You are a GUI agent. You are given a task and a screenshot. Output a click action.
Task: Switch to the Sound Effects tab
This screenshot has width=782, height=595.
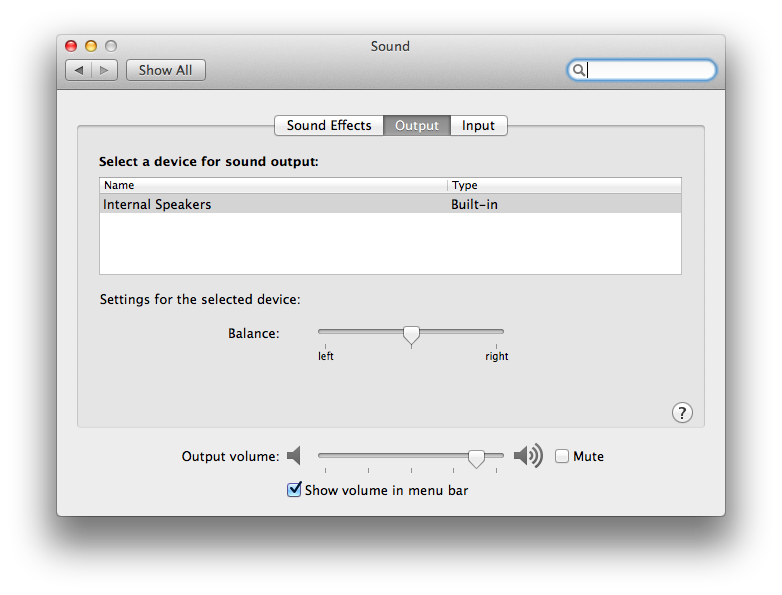[x=329, y=125]
